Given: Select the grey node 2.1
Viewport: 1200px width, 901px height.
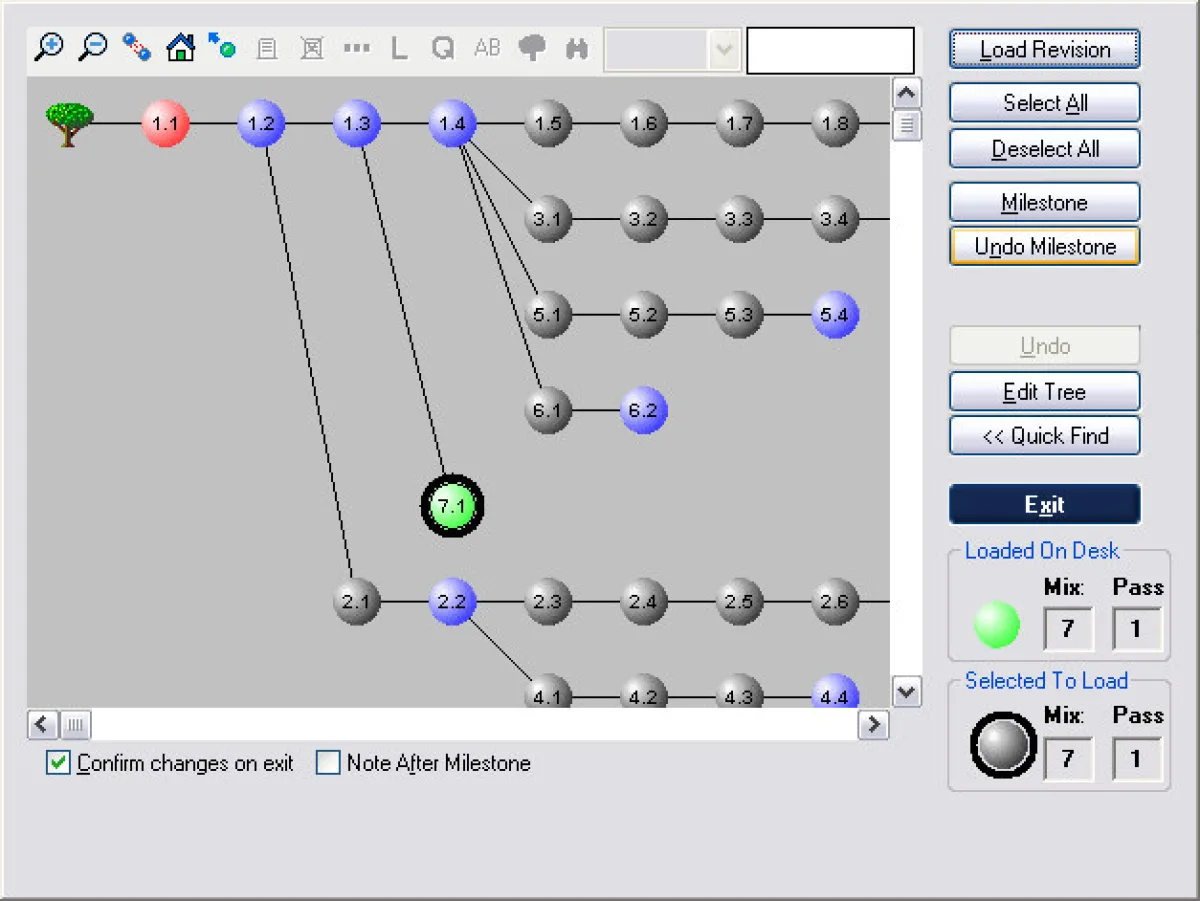Looking at the screenshot, I should pos(357,602).
